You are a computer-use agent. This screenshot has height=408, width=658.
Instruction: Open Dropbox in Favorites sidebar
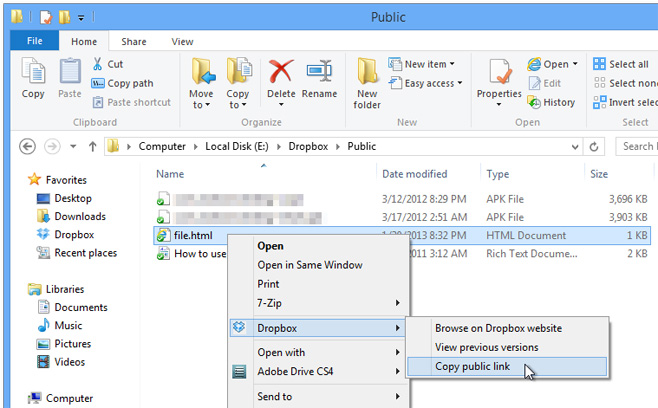click(x=74, y=235)
